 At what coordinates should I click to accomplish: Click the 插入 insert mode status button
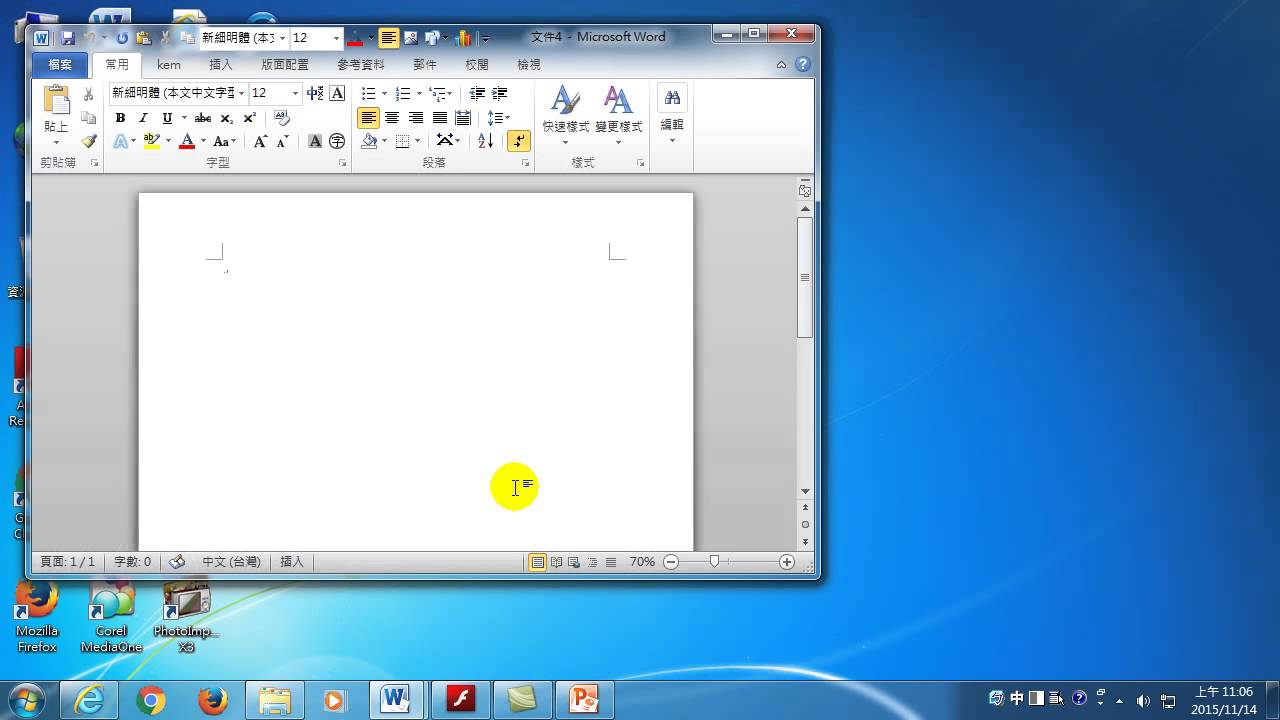coord(292,562)
